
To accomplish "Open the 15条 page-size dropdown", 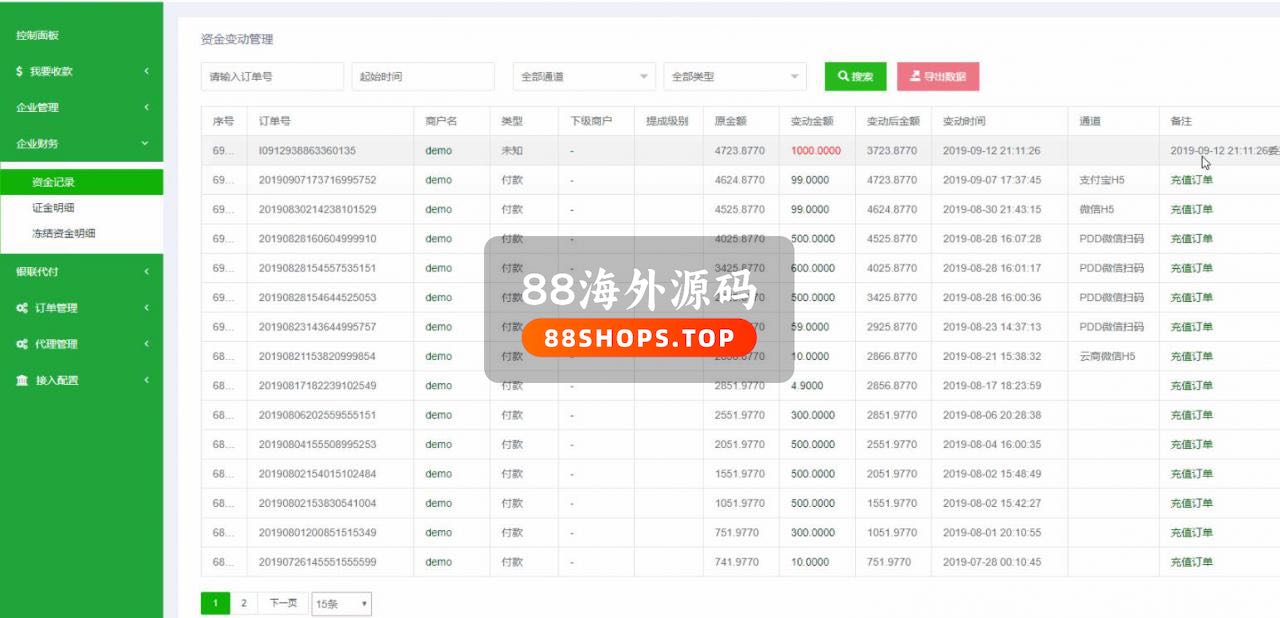I will 341,604.
